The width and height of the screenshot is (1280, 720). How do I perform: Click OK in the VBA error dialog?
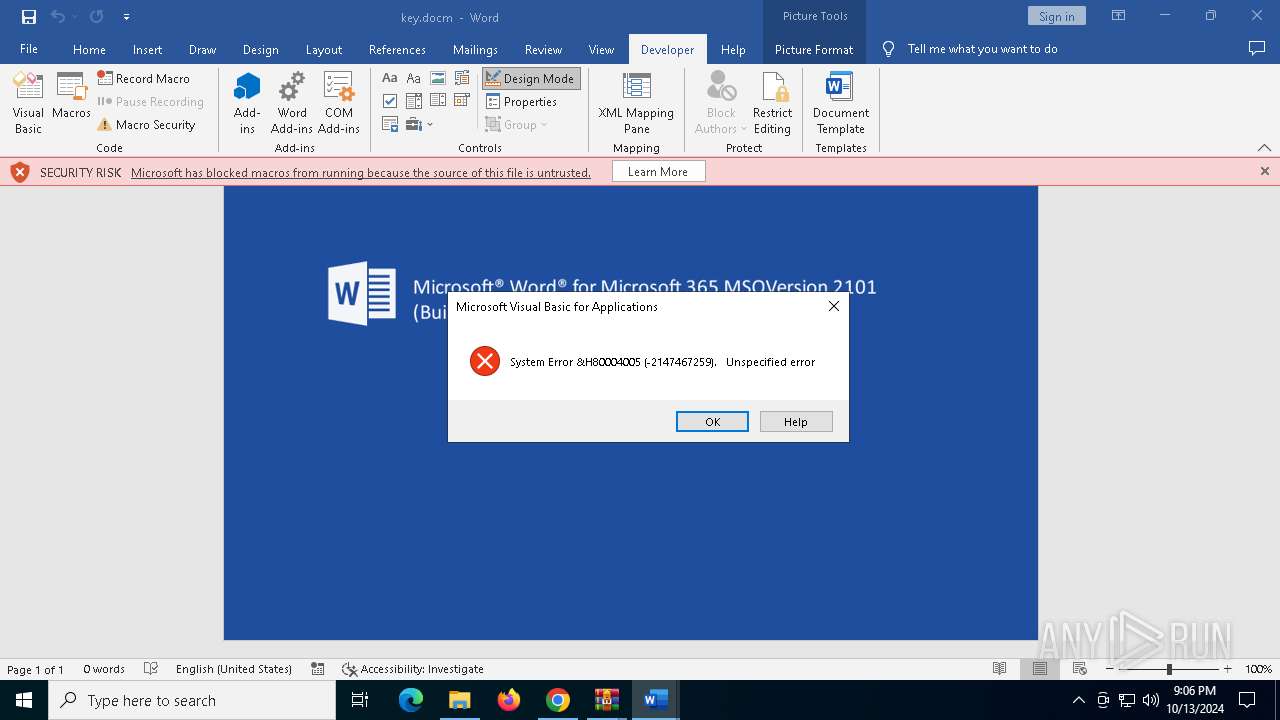click(712, 422)
